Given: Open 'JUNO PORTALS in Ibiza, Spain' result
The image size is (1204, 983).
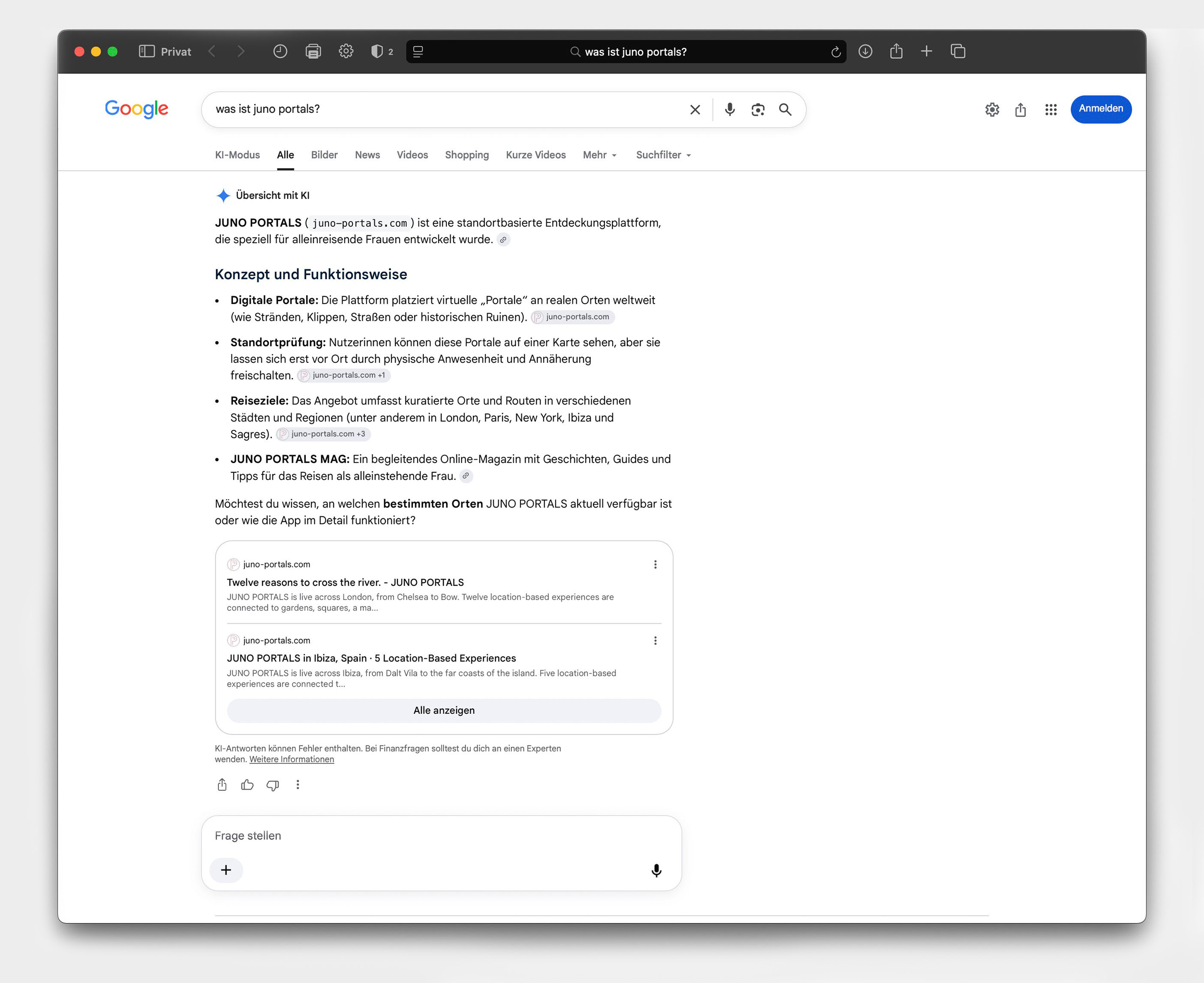Looking at the screenshot, I should point(371,658).
